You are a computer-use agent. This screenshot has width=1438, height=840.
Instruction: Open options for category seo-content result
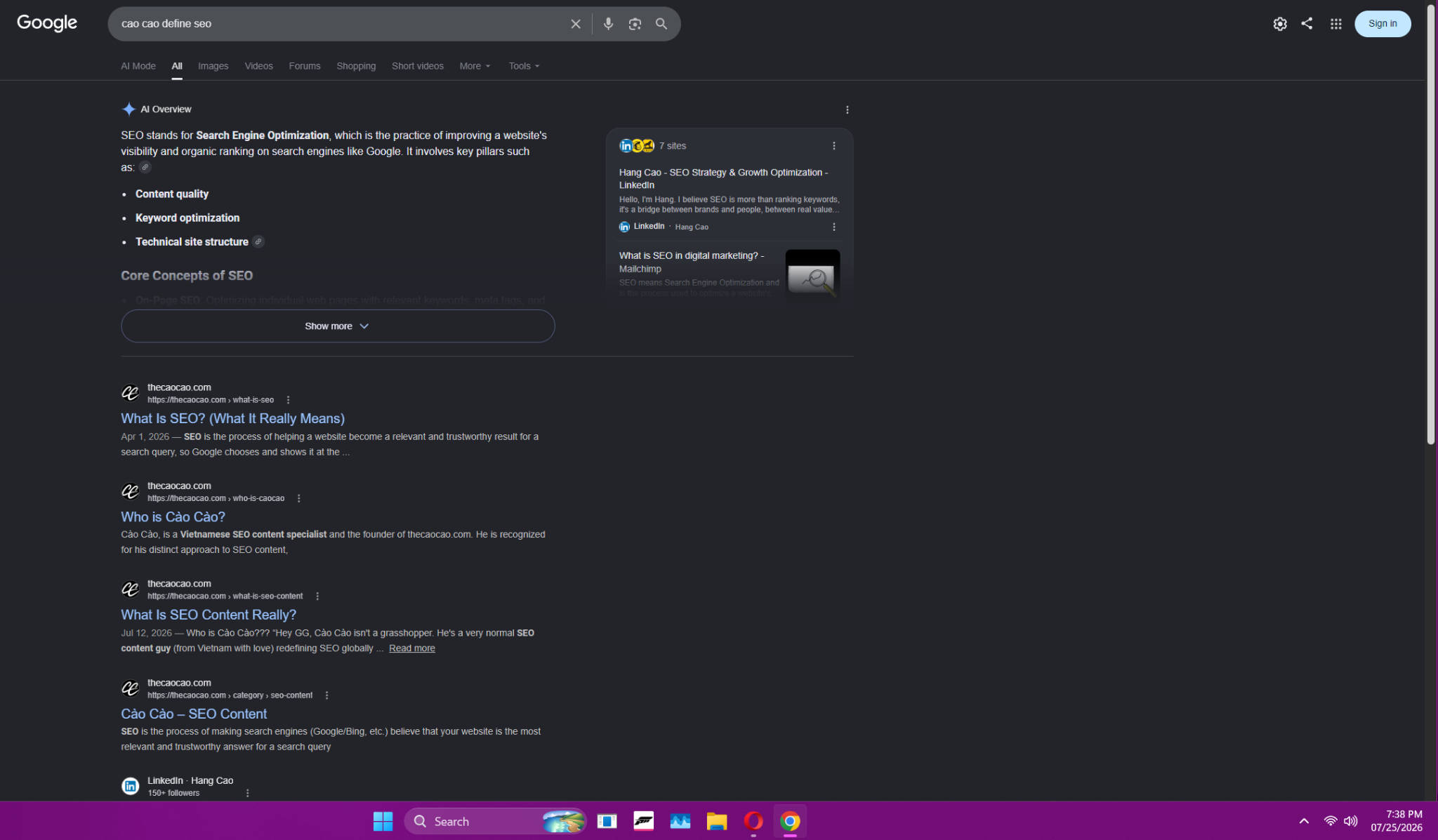tap(326, 695)
